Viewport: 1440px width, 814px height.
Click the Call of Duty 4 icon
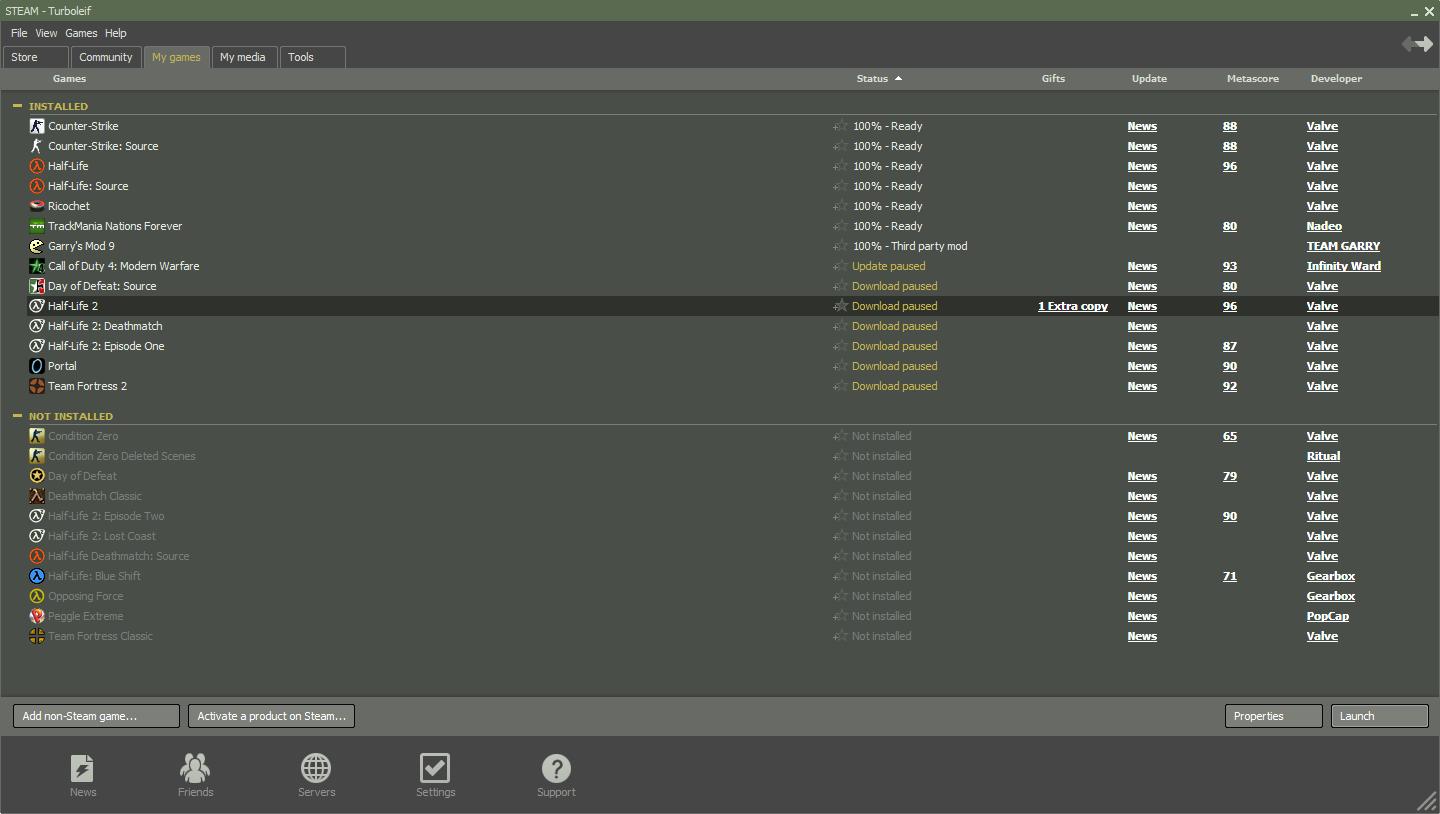(37, 266)
